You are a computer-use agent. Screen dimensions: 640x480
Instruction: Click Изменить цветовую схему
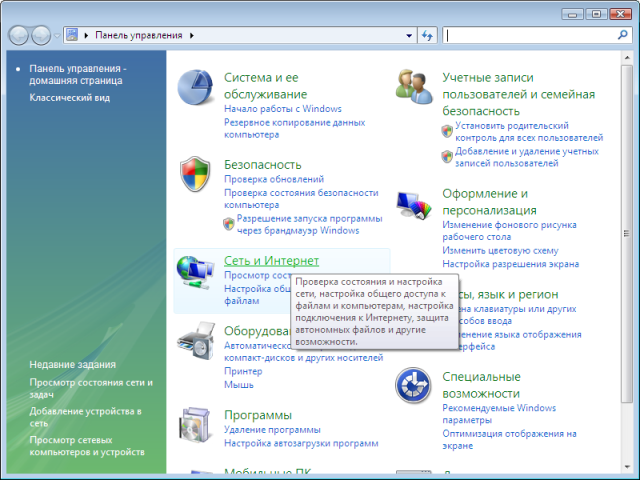click(x=500, y=251)
